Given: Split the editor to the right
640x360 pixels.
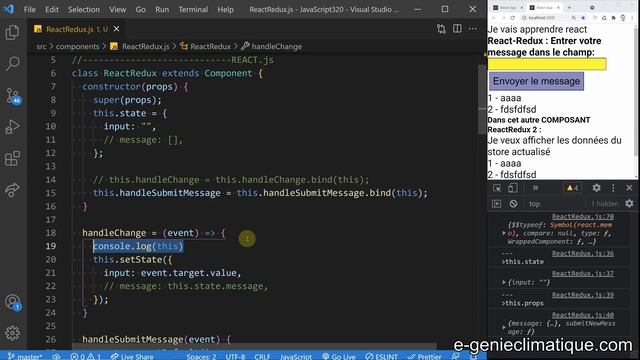Looking at the screenshot, I should pos(457,29).
